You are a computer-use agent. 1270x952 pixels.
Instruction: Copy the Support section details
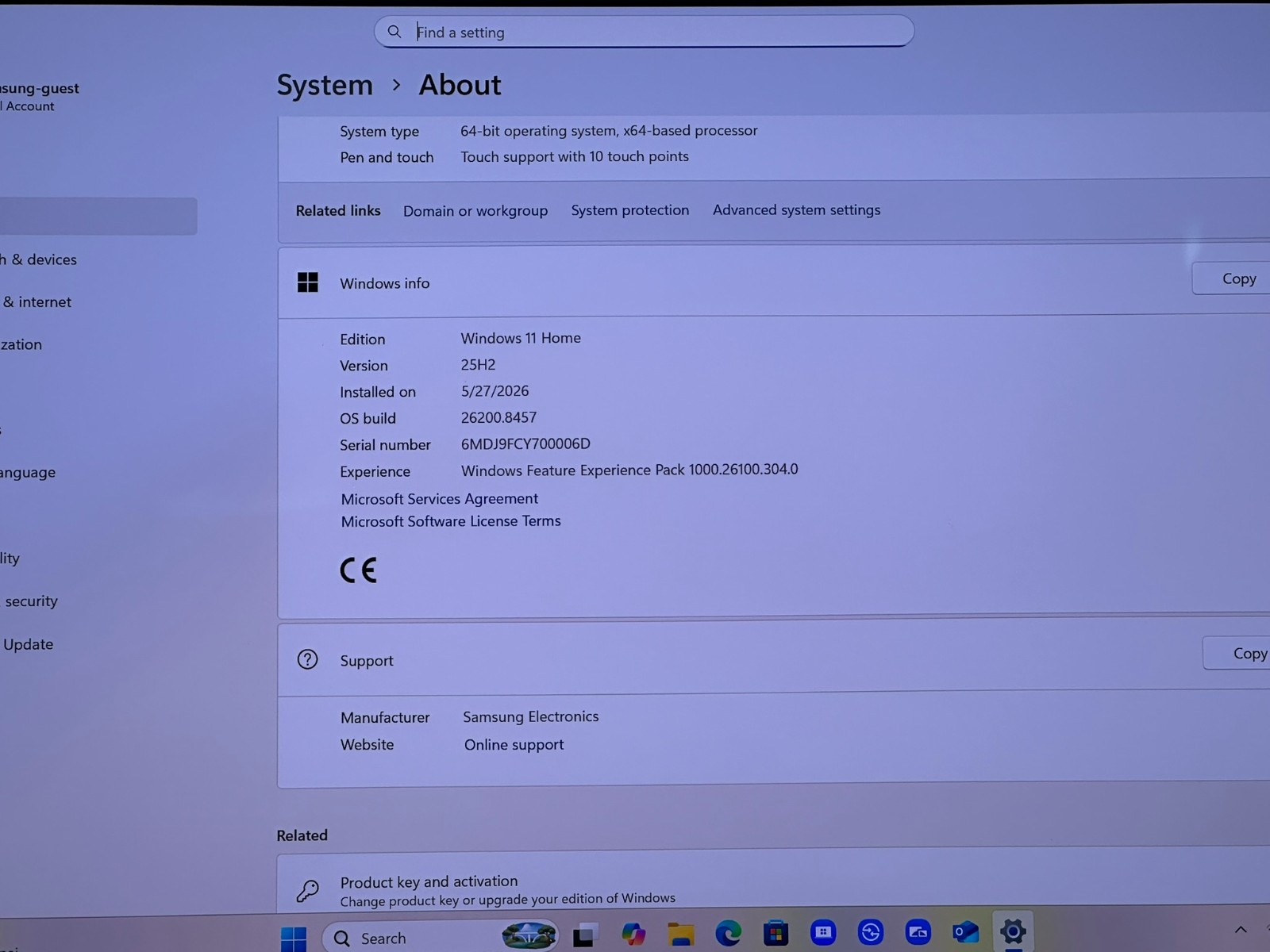1240,653
